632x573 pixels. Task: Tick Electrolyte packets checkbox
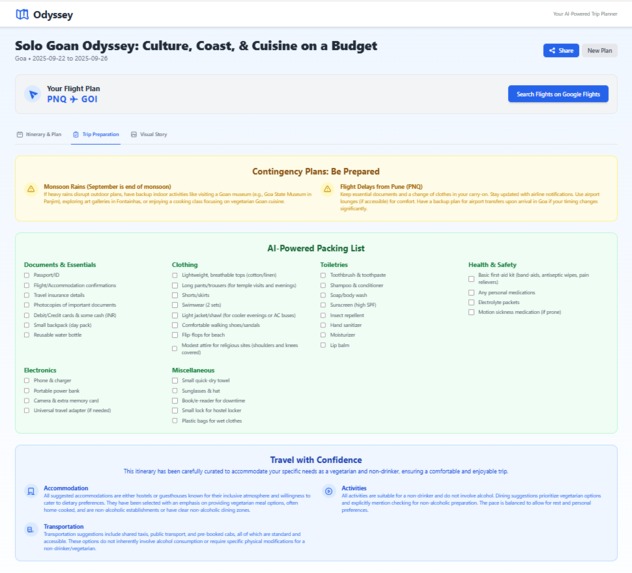471,302
